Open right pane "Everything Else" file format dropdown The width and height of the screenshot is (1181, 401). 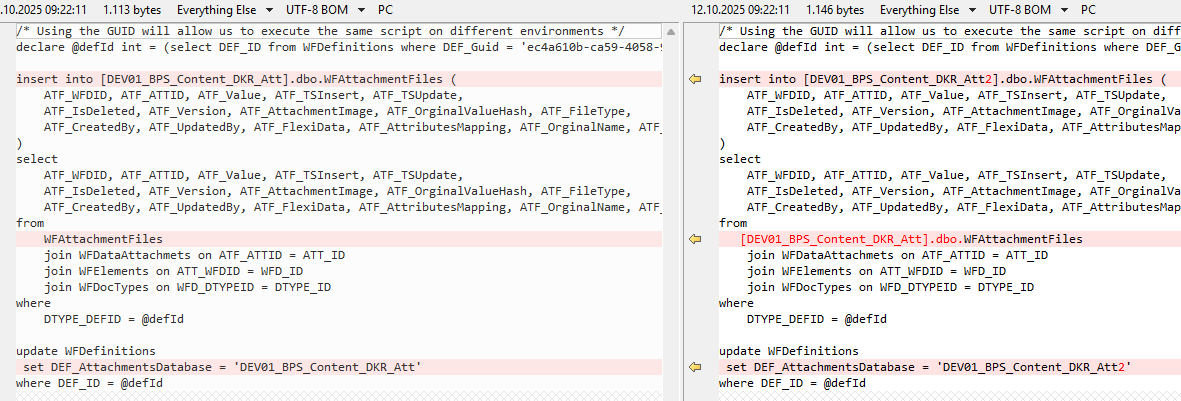pos(927,10)
